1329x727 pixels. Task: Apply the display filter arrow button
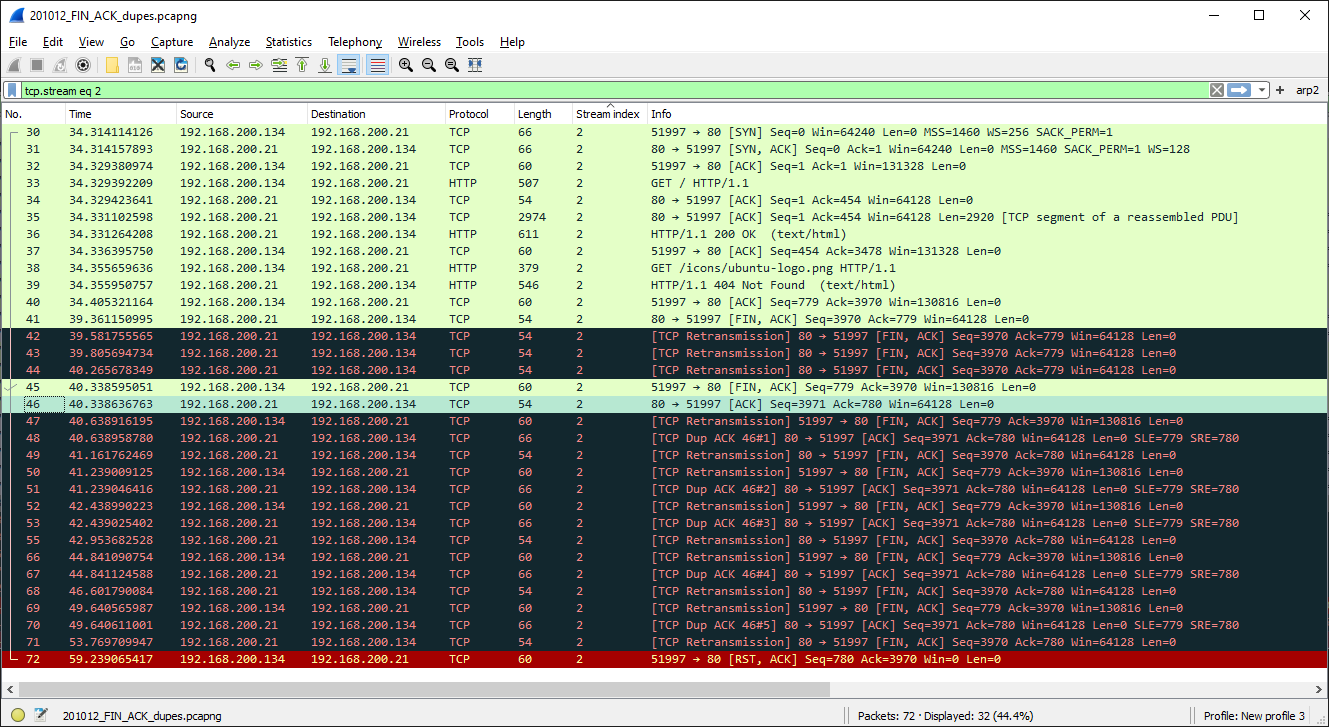pyautogui.click(x=1240, y=90)
